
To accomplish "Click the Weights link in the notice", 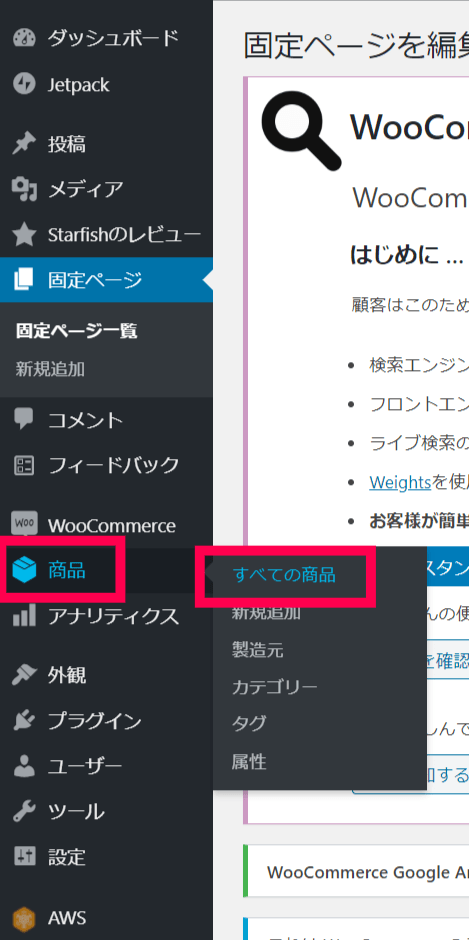I will pyautogui.click(x=400, y=482).
